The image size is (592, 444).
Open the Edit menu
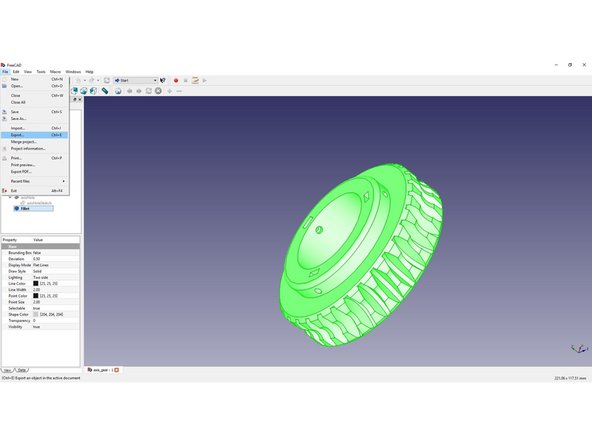click(x=16, y=72)
